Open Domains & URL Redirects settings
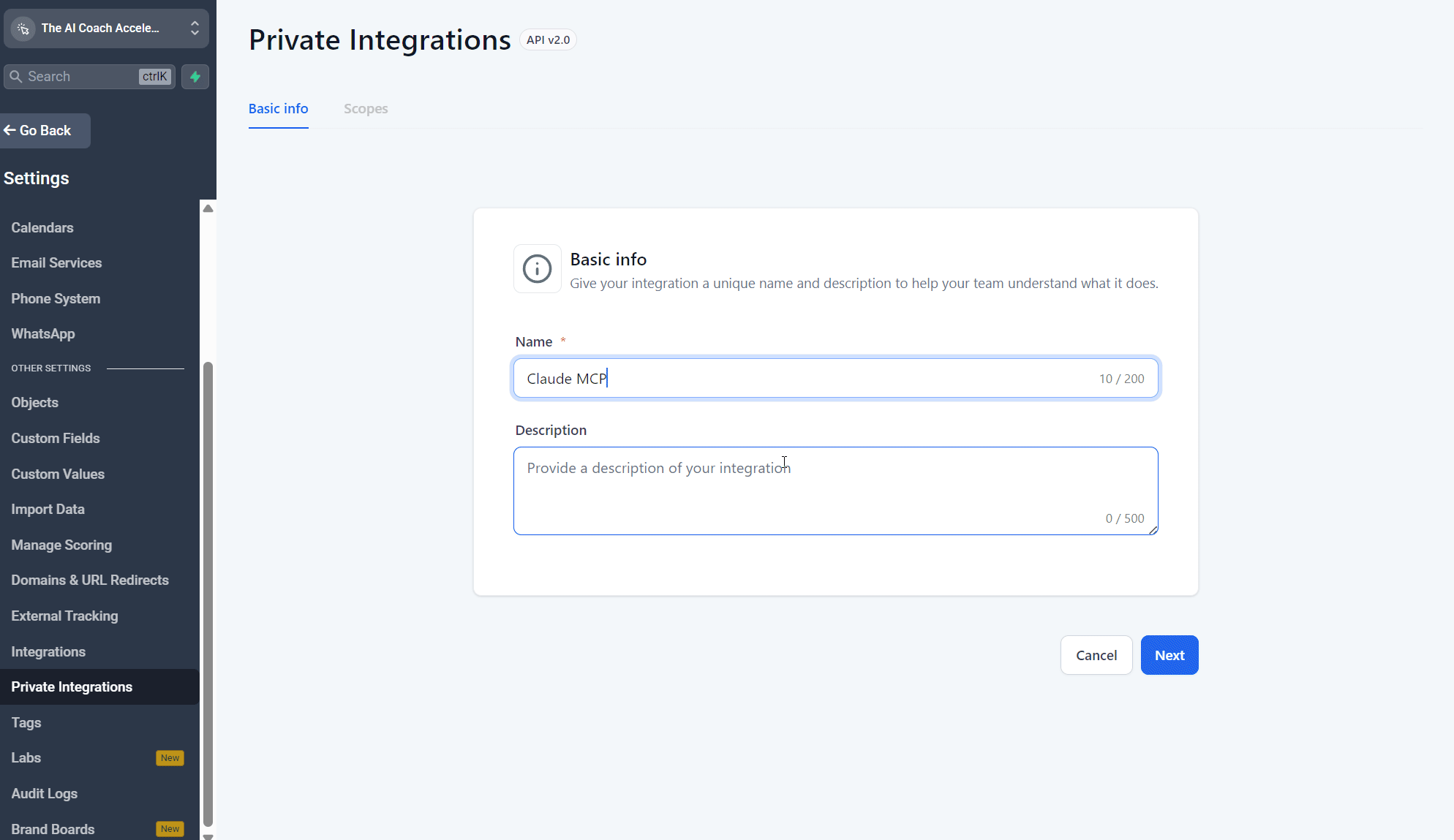 coord(90,580)
